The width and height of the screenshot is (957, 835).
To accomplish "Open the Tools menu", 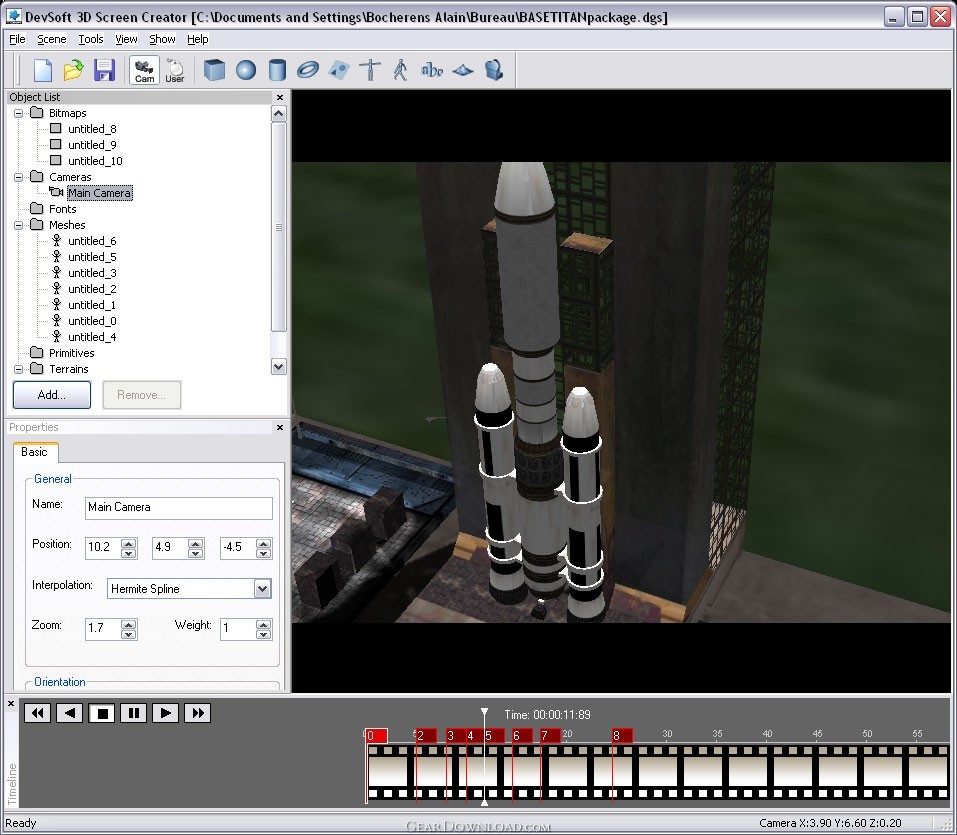I will (x=91, y=39).
